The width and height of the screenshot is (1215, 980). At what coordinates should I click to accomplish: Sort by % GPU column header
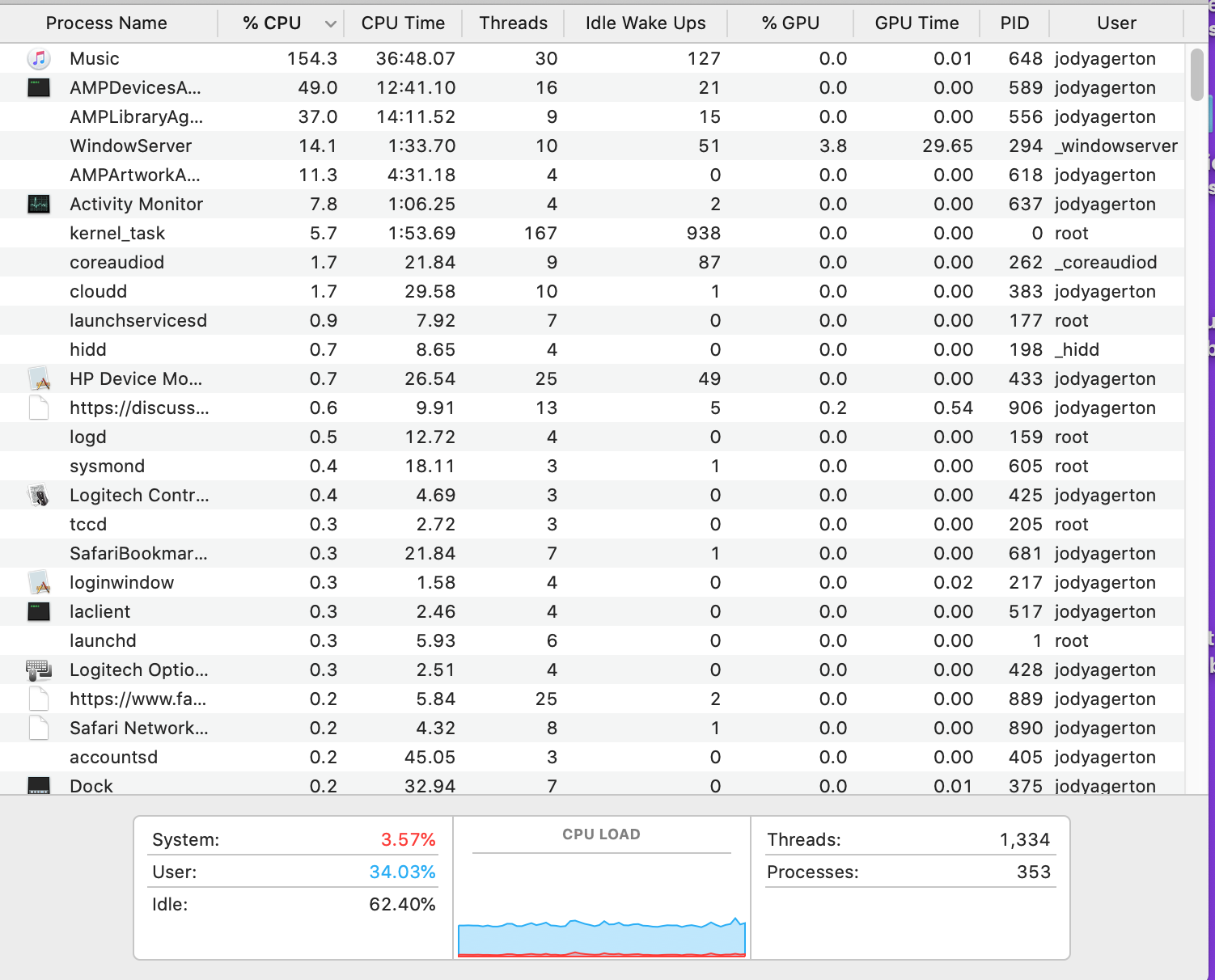point(790,23)
